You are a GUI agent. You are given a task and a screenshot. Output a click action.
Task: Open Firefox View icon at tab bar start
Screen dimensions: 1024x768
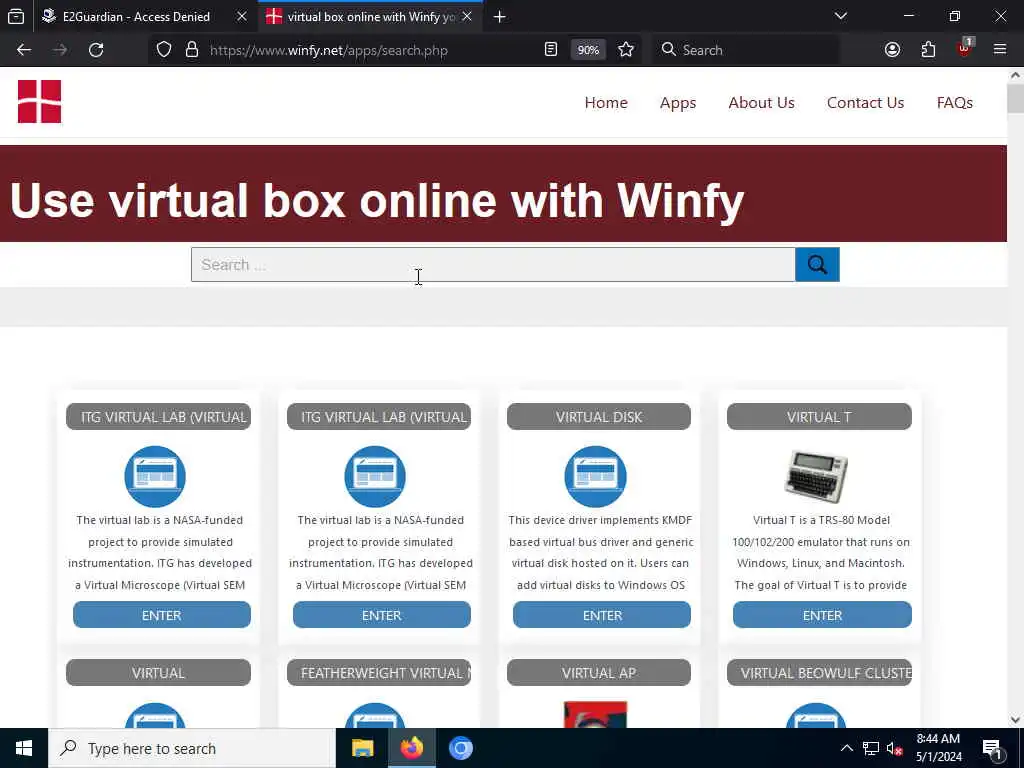click(16, 16)
